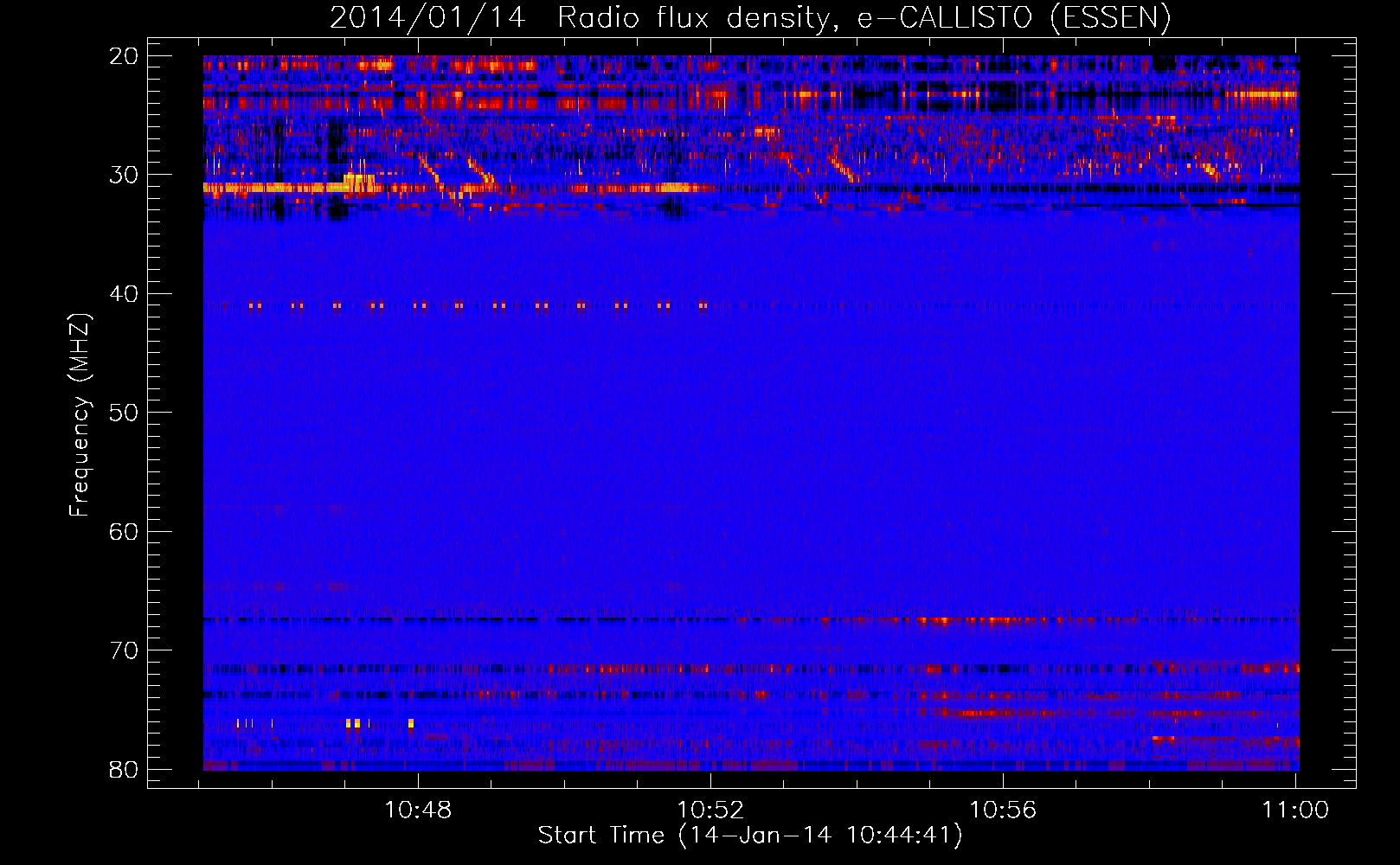Click the '30' frequency tick label
The height and width of the screenshot is (865, 1400).
tap(124, 175)
